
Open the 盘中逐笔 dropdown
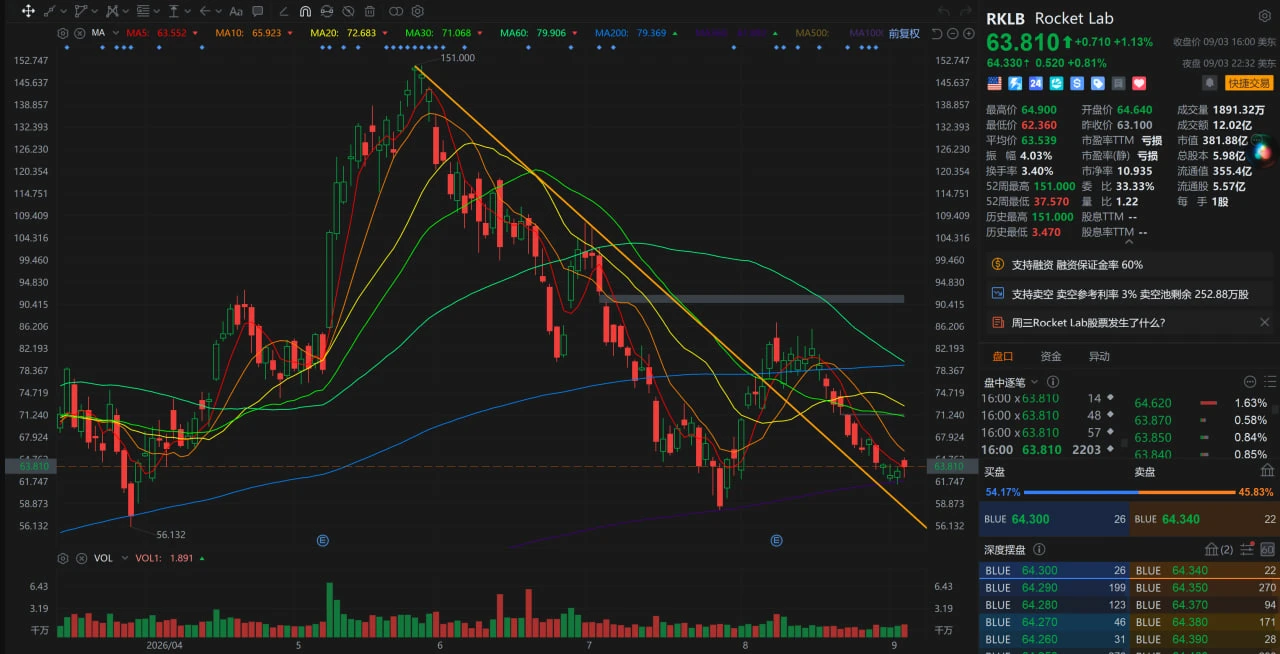click(x=1034, y=382)
